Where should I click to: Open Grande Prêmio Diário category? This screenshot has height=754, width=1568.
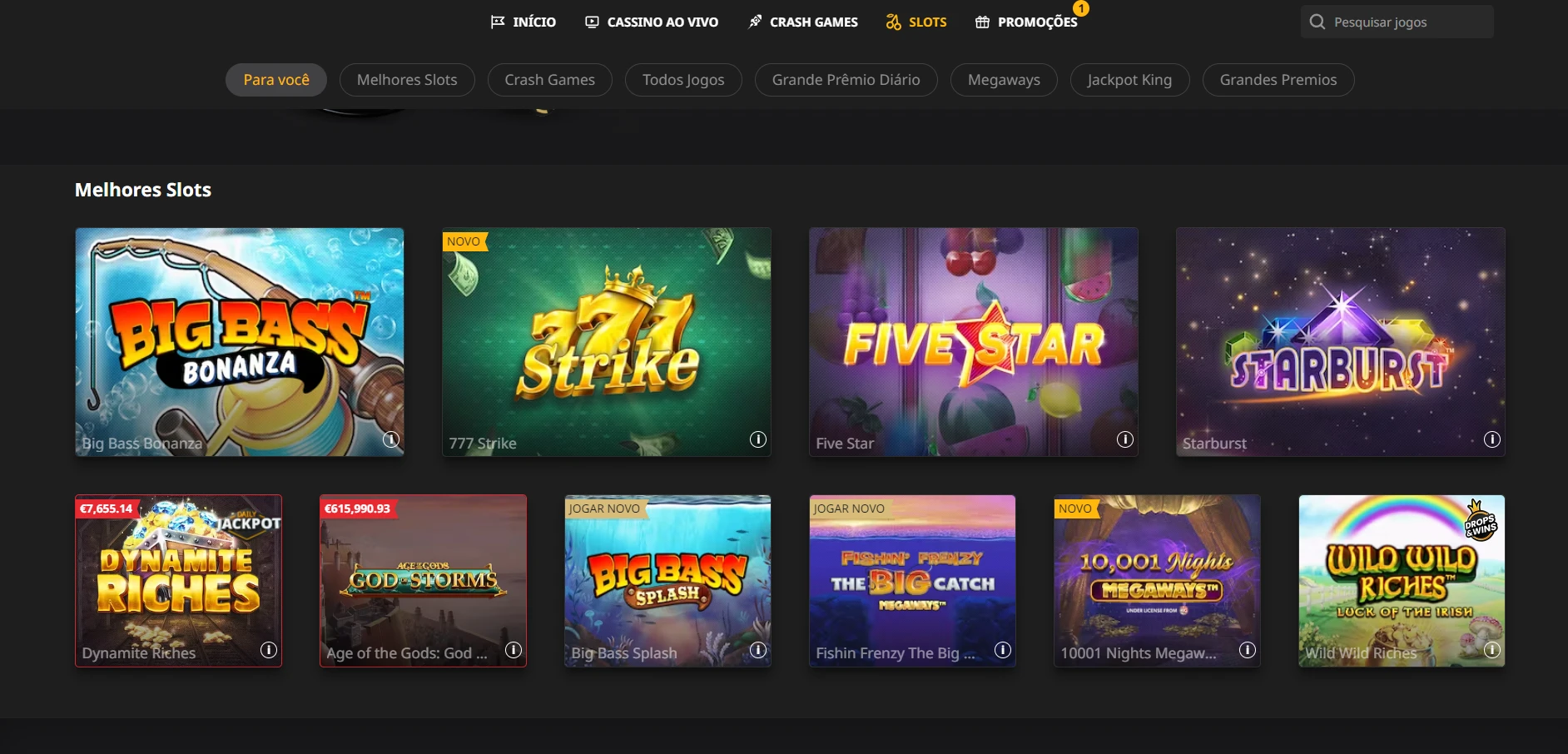coord(846,80)
